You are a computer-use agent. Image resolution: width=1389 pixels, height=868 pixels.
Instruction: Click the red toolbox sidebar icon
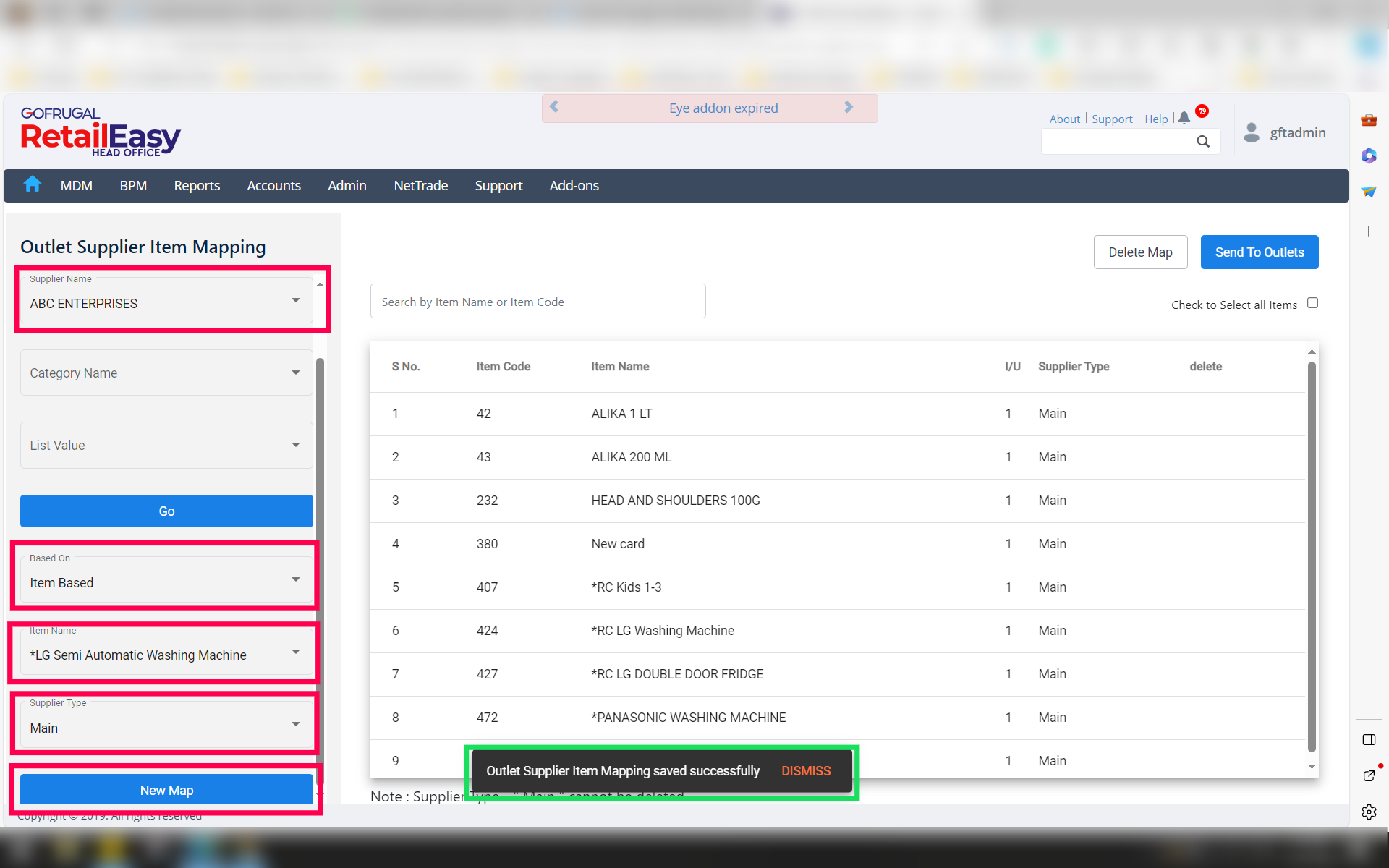pyautogui.click(x=1369, y=120)
